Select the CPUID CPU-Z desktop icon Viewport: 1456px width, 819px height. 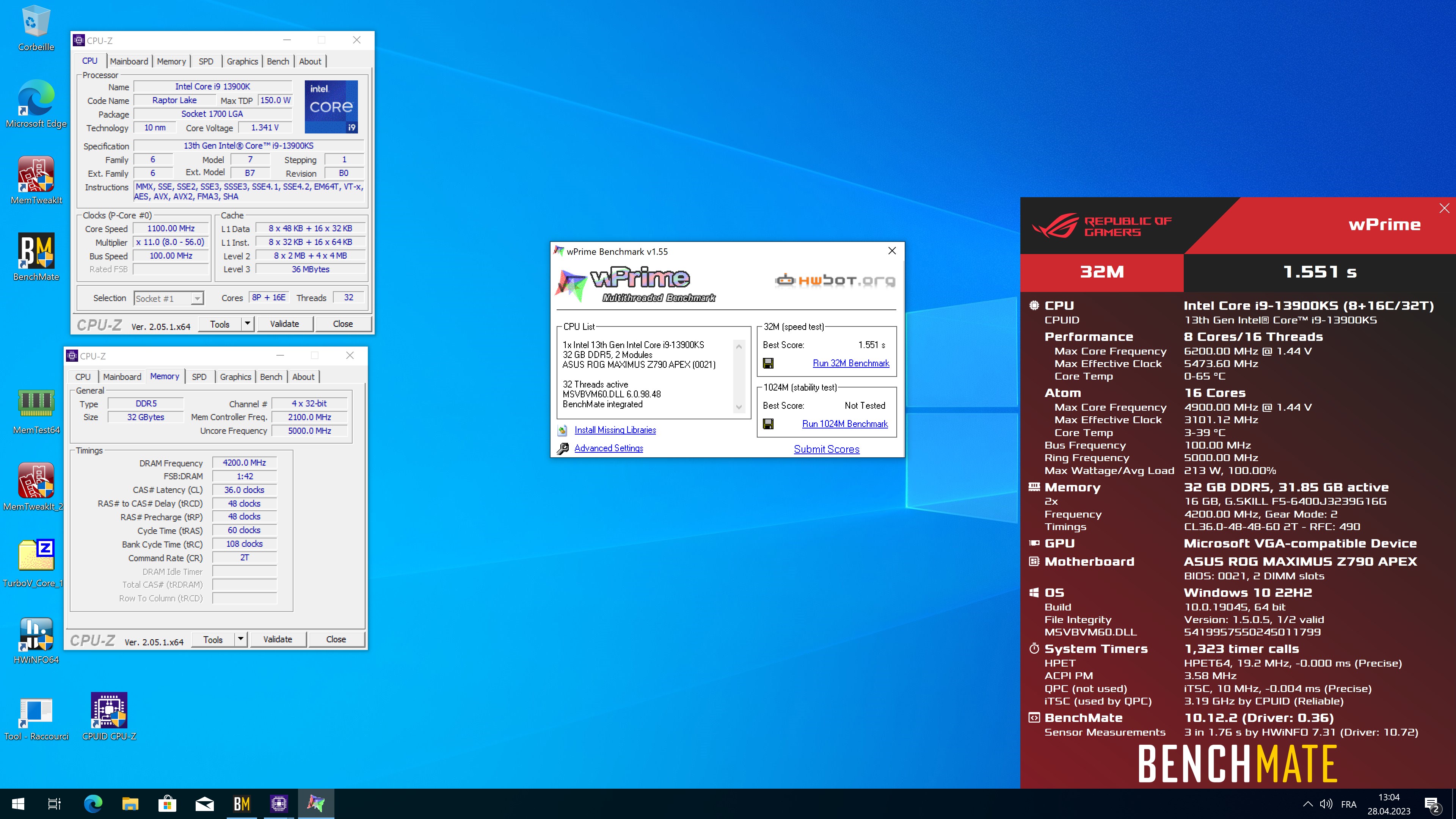[109, 717]
